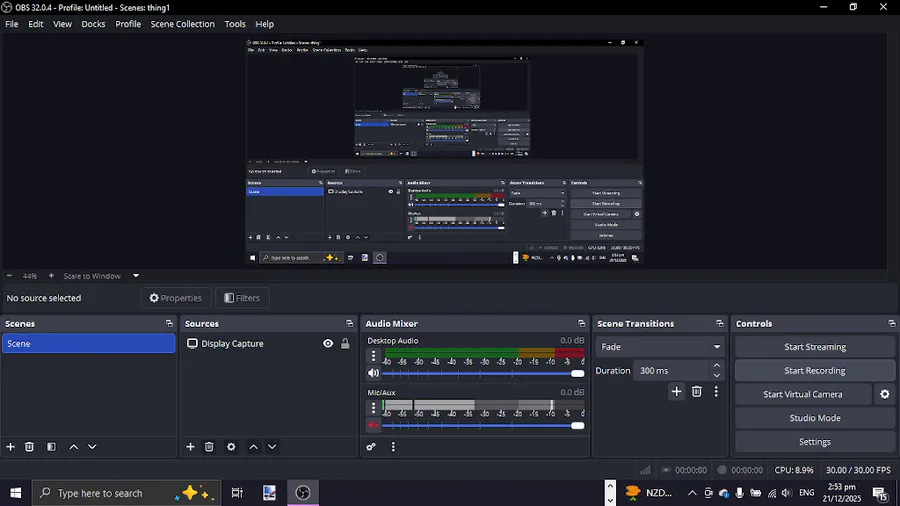Viewport: 900px width, 506px height.
Task: Open Settings from Controls panel
Action: (x=814, y=442)
